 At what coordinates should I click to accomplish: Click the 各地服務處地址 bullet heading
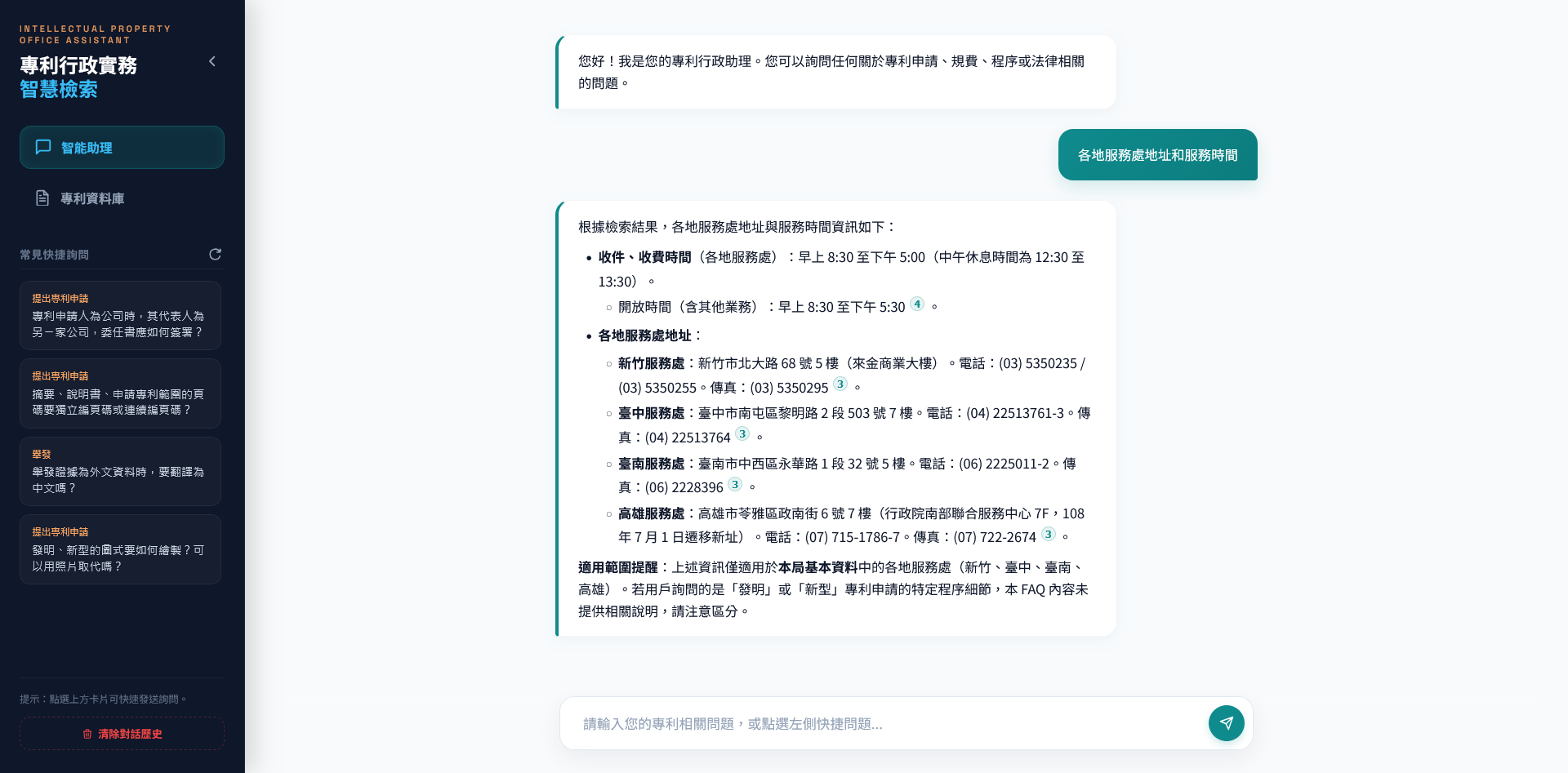(x=645, y=335)
